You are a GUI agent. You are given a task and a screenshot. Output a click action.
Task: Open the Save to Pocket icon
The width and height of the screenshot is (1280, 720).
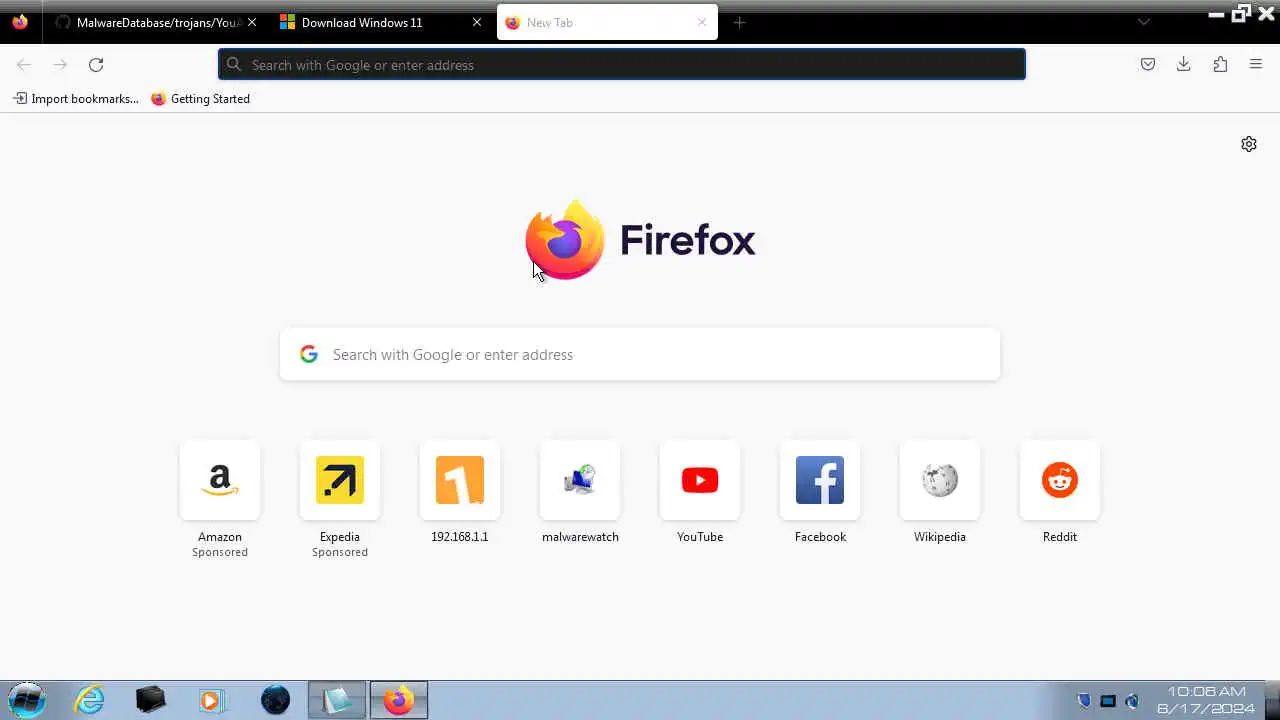[x=1148, y=64]
